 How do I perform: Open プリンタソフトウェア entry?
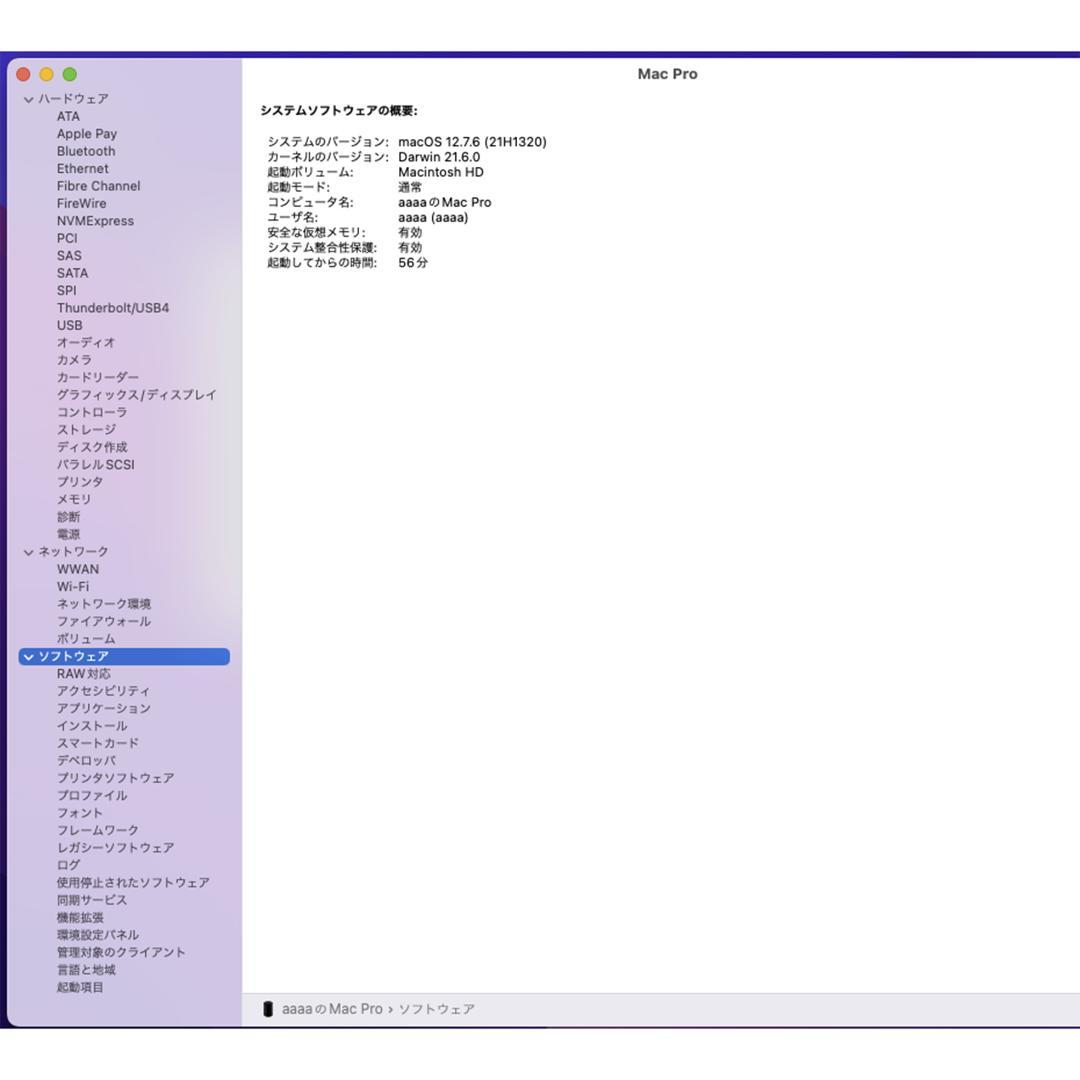[x=116, y=778]
